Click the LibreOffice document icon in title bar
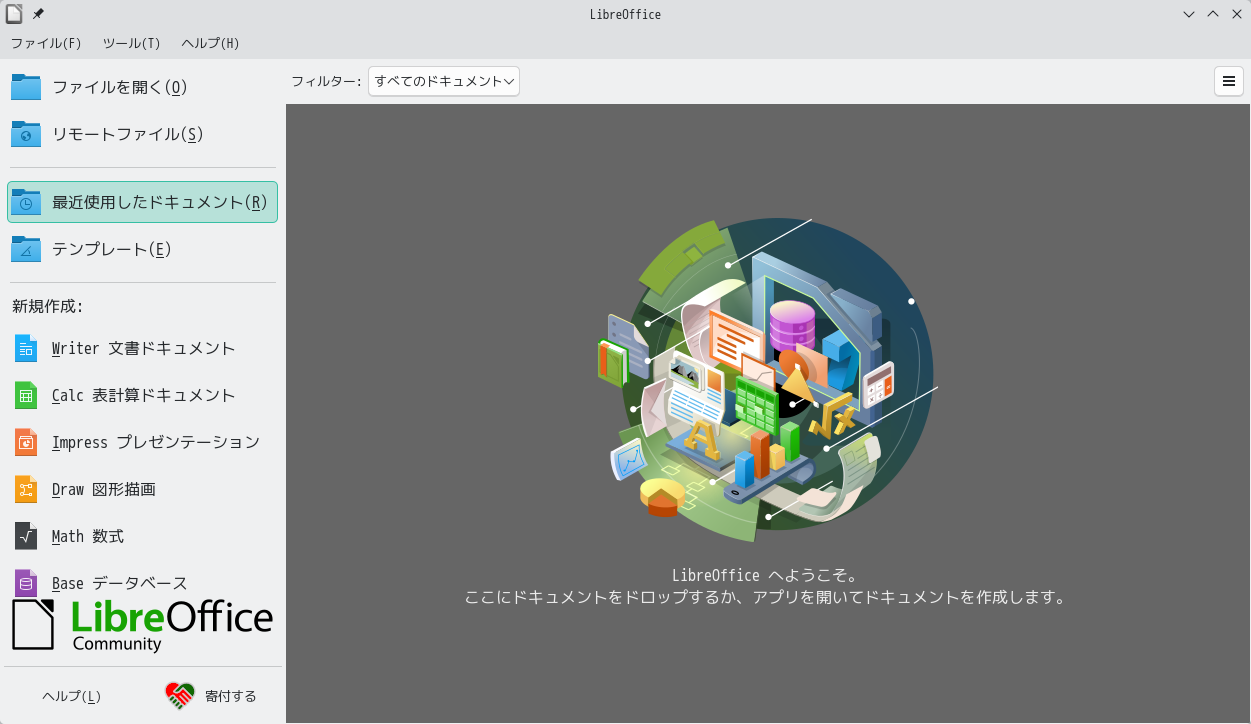The width and height of the screenshot is (1251, 724). coord(14,14)
